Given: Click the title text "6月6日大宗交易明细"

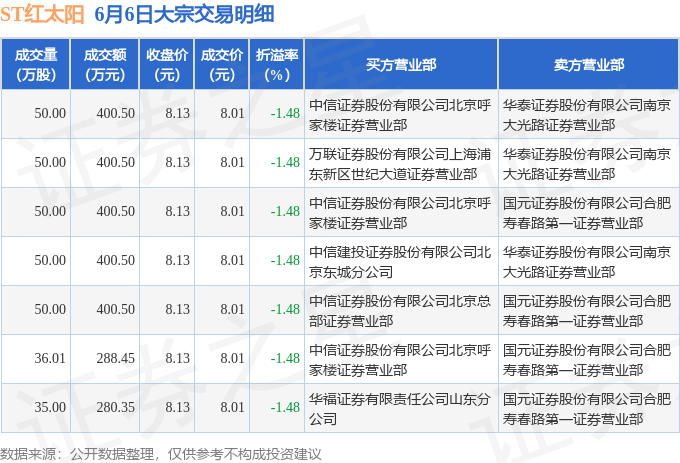Looking at the screenshot, I should pos(184,14).
